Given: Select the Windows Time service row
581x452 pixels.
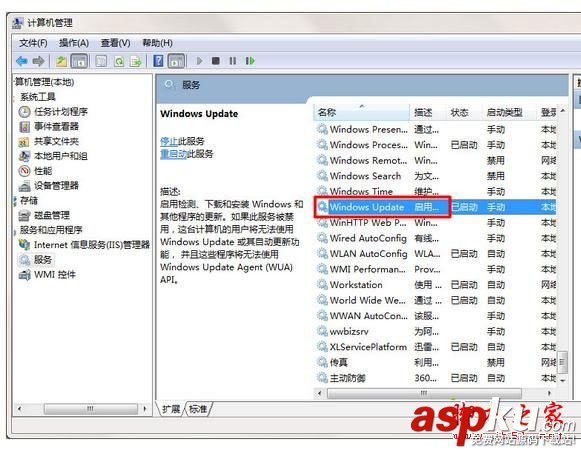Looking at the screenshot, I should click(x=436, y=192).
